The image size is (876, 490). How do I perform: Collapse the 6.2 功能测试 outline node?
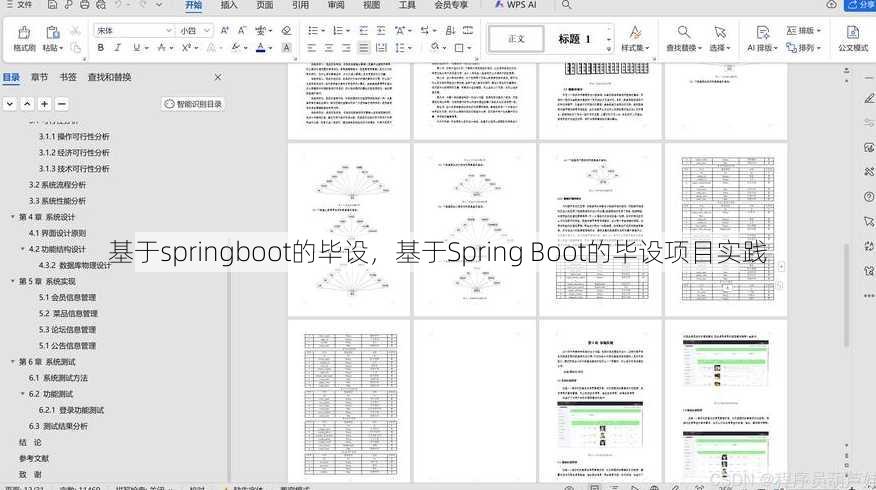point(23,394)
